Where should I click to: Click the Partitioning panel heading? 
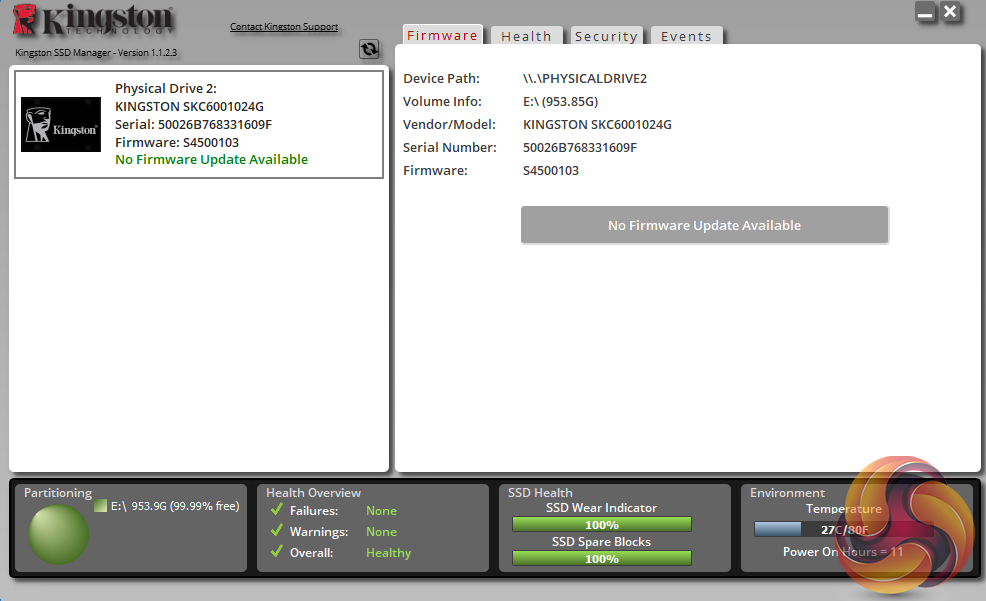(x=58, y=492)
